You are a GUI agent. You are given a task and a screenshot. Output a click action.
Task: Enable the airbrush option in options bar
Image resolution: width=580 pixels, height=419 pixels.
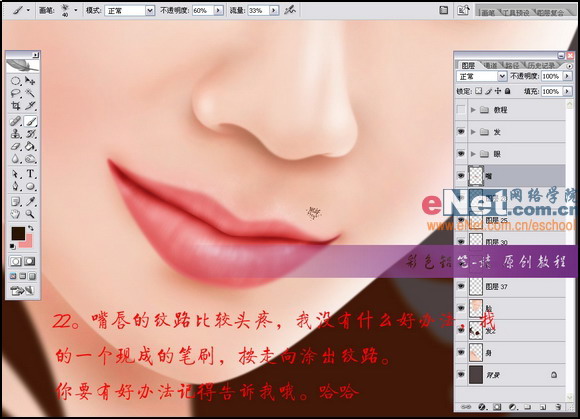pos(290,10)
